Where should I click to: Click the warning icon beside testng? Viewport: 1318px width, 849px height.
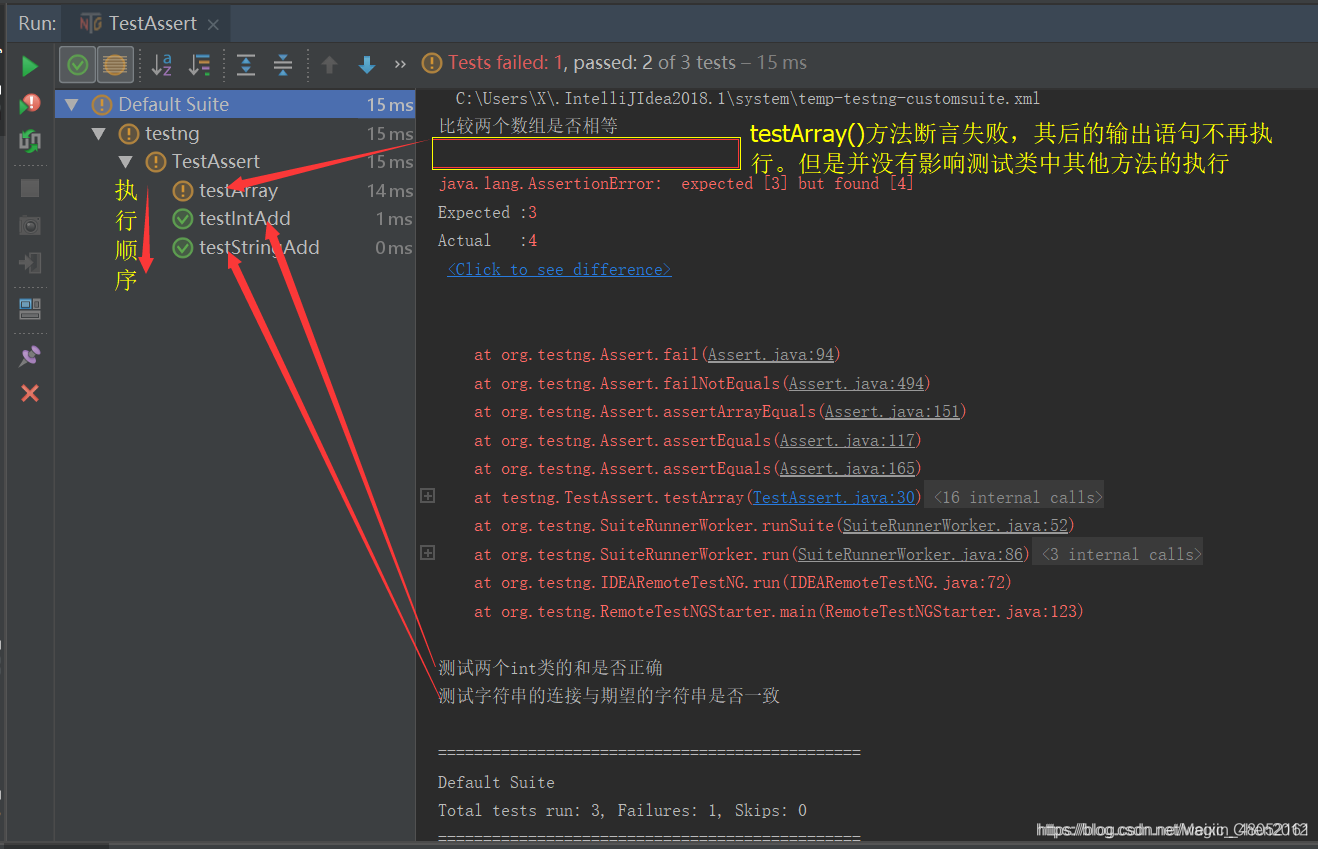click(129, 133)
